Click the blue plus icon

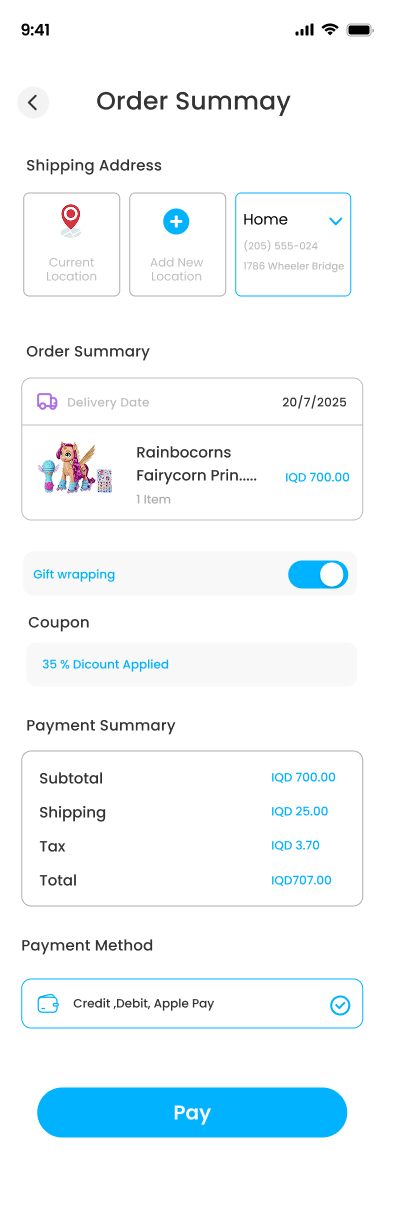176,221
